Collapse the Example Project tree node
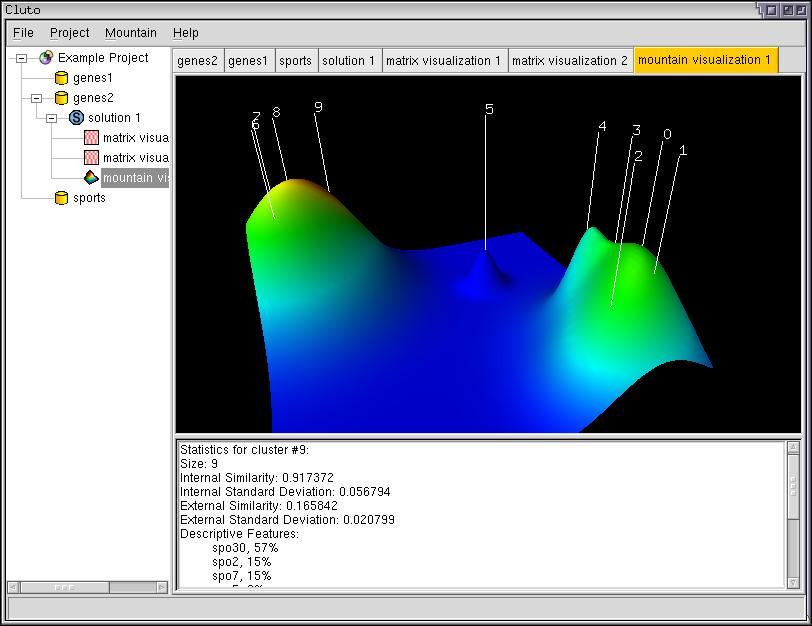The width and height of the screenshot is (812, 626). [x=21, y=58]
